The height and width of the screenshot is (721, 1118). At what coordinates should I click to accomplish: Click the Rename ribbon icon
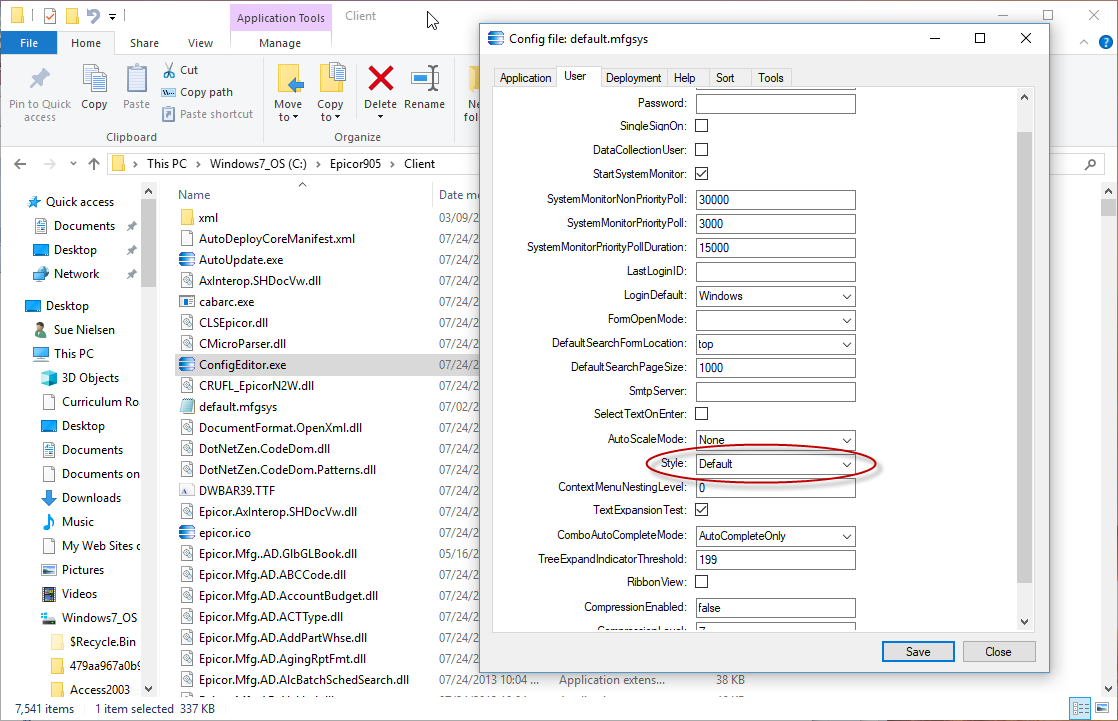pyautogui.click(x=425, y=78)
